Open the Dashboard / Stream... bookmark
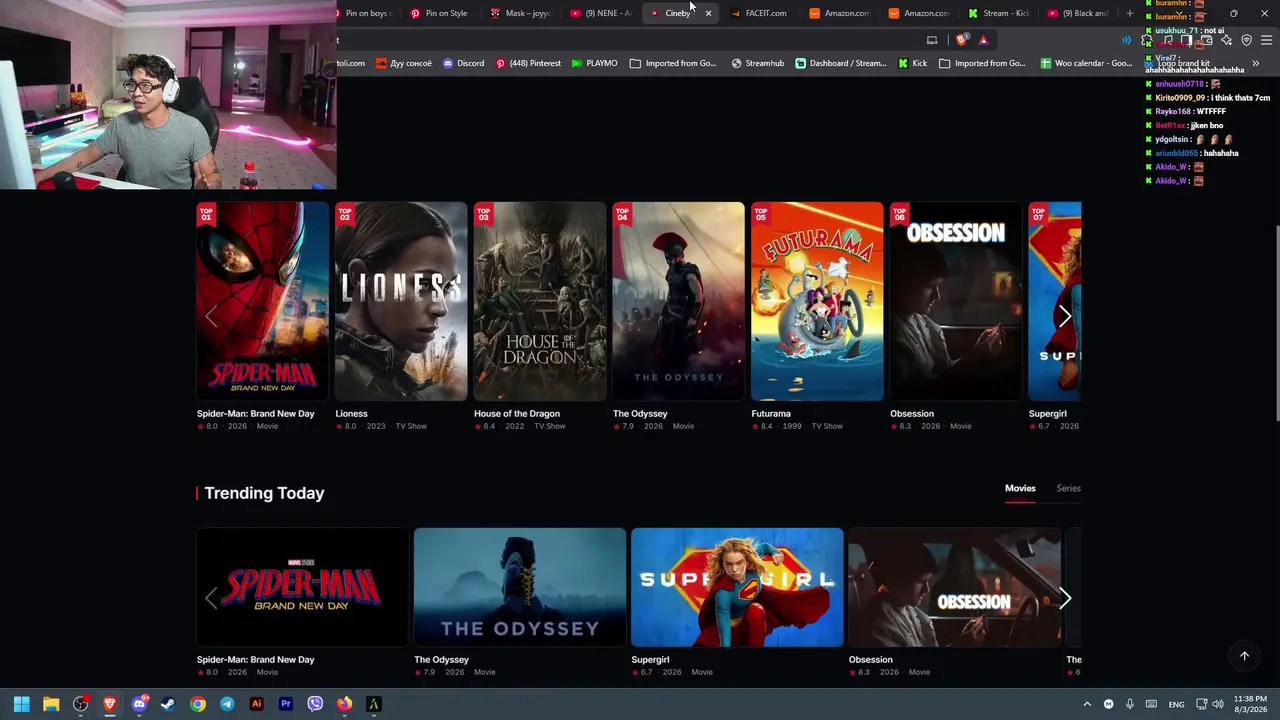Viewport: 1280px width, 720px height. pyautogui.click(x=841, y=63)
